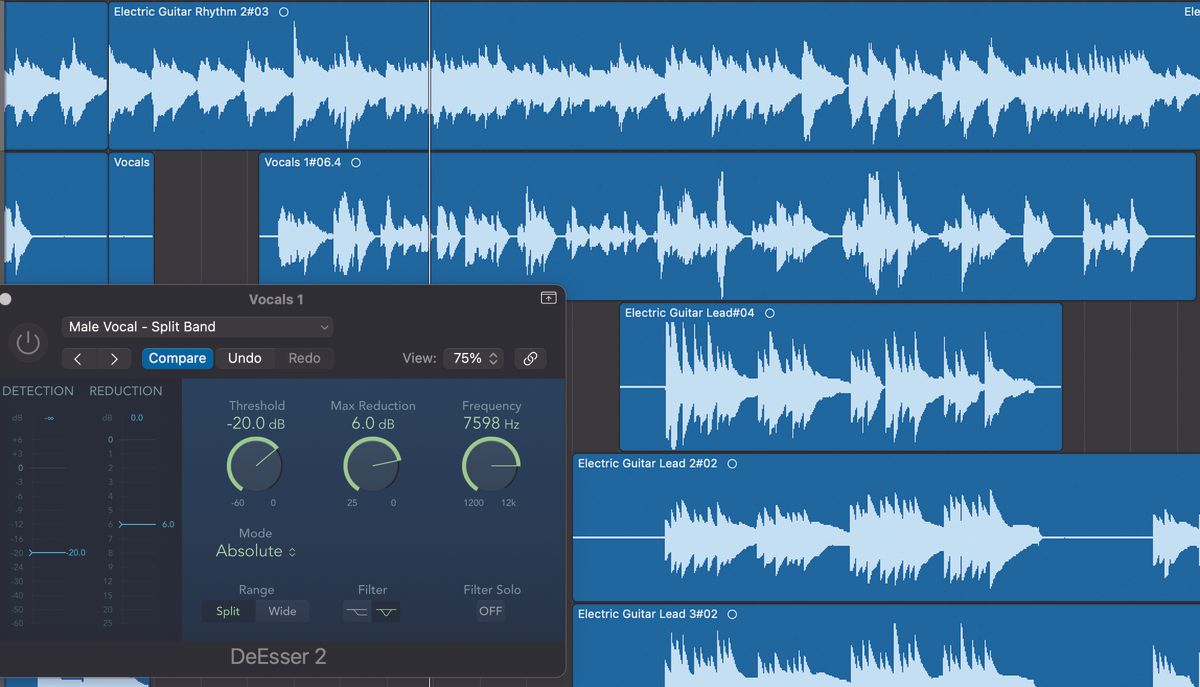Open the Male Vocal - Split Band preset menu

(197, 326)
